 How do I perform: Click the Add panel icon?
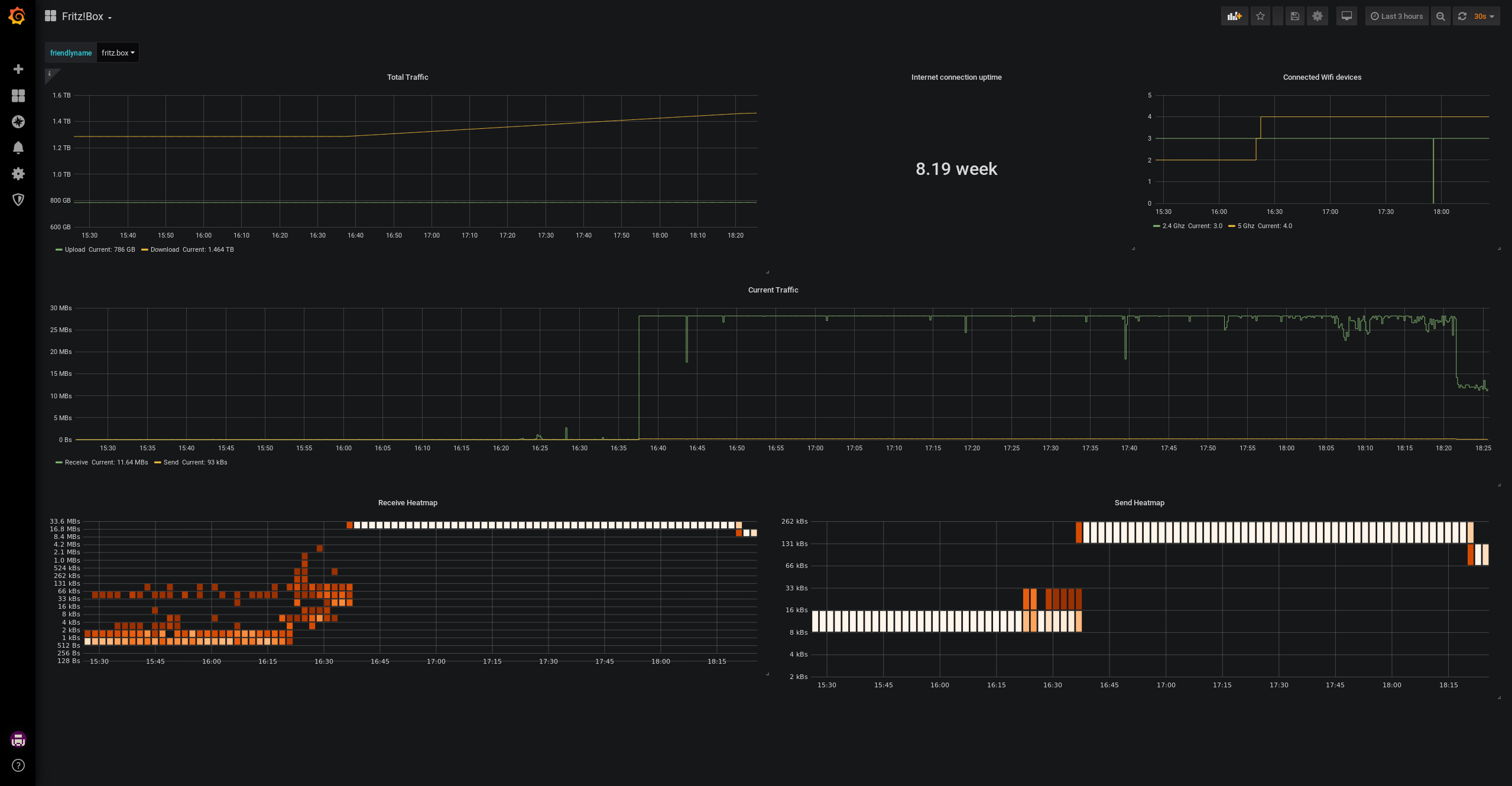pos(1234,17)
